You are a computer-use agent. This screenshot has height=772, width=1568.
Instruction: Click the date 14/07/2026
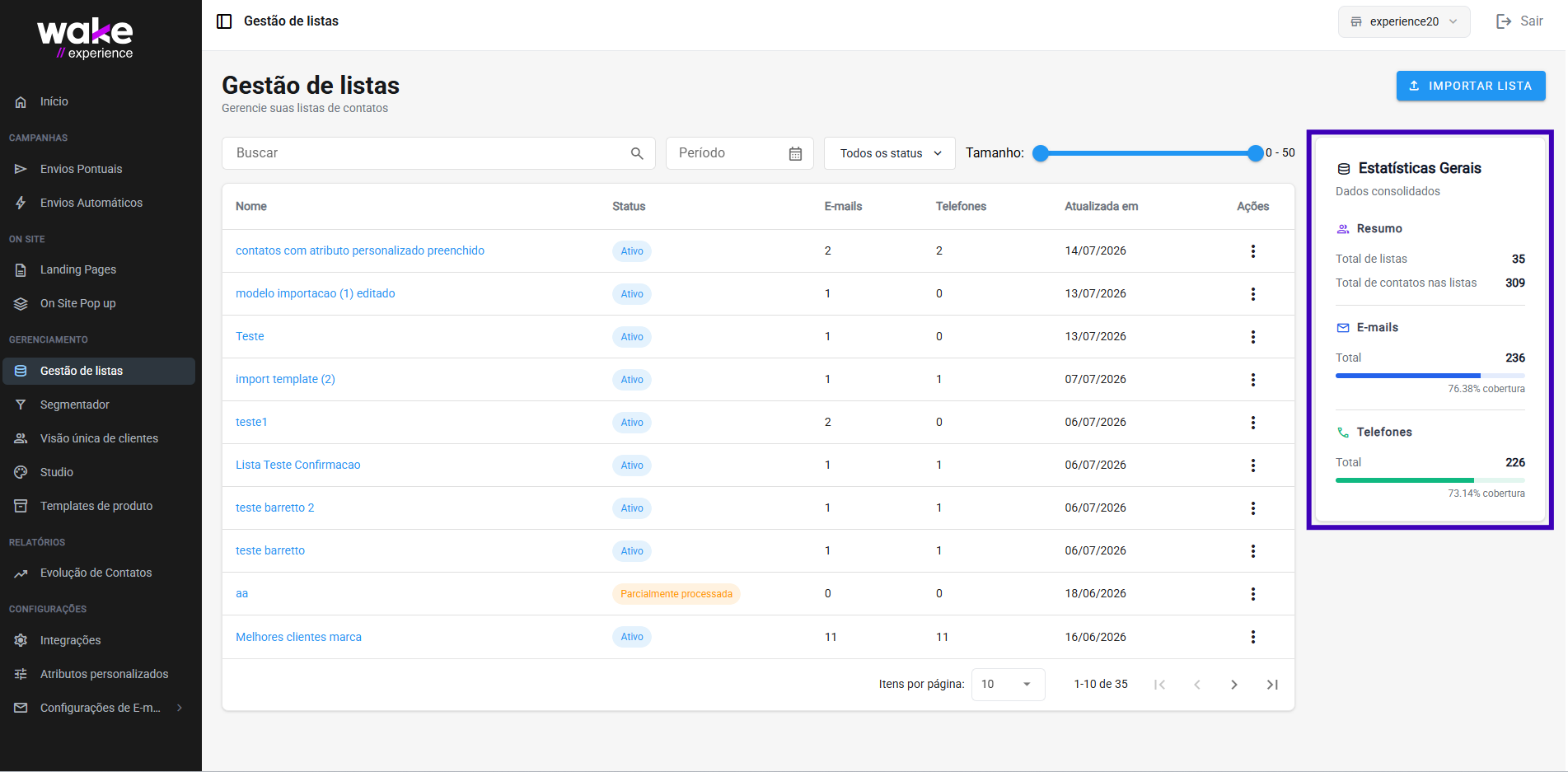coord(1095,251)
